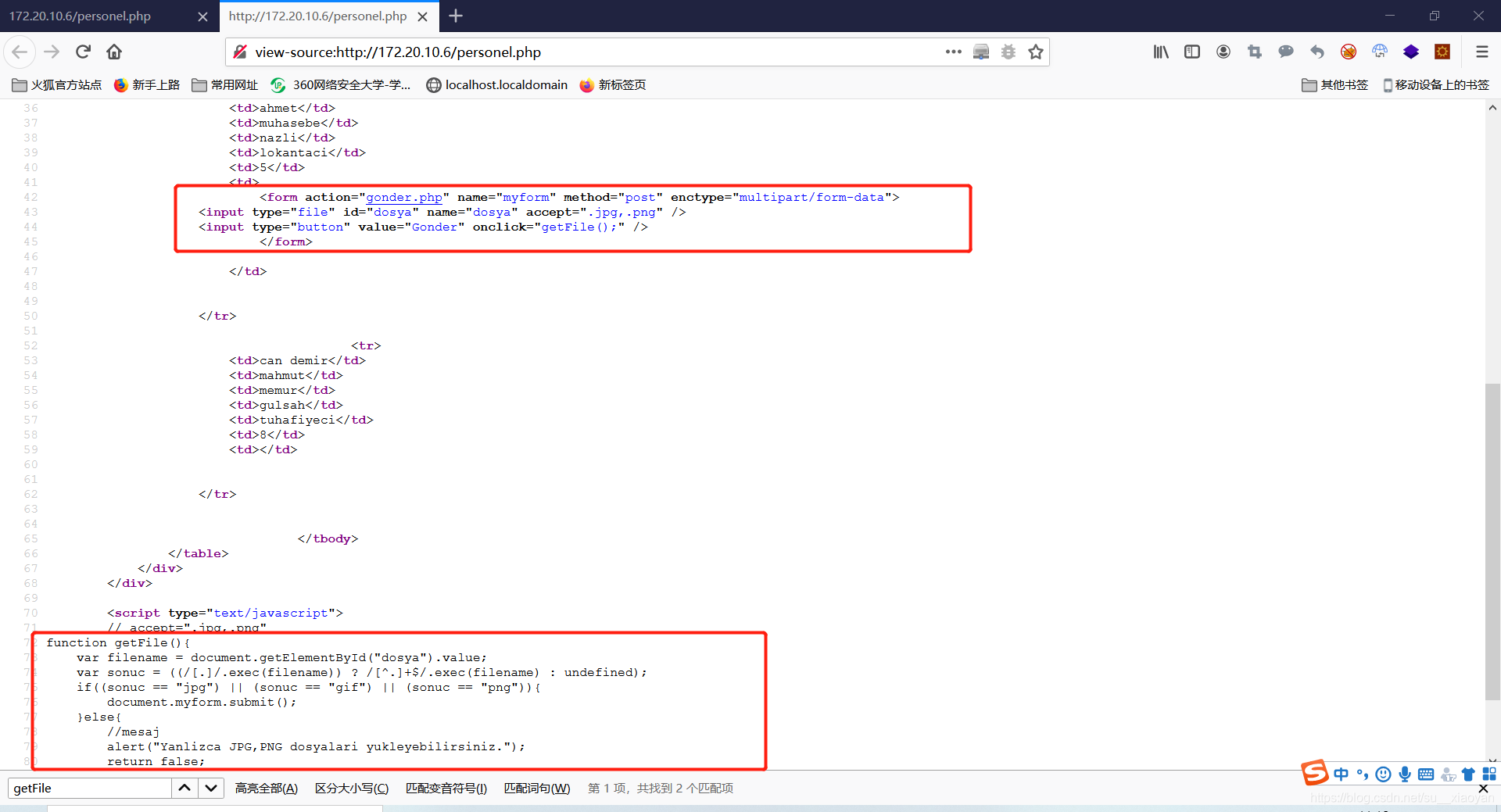Click the Sogou punctuation mode icon
1501x812 pixels.
point(1363,774)
